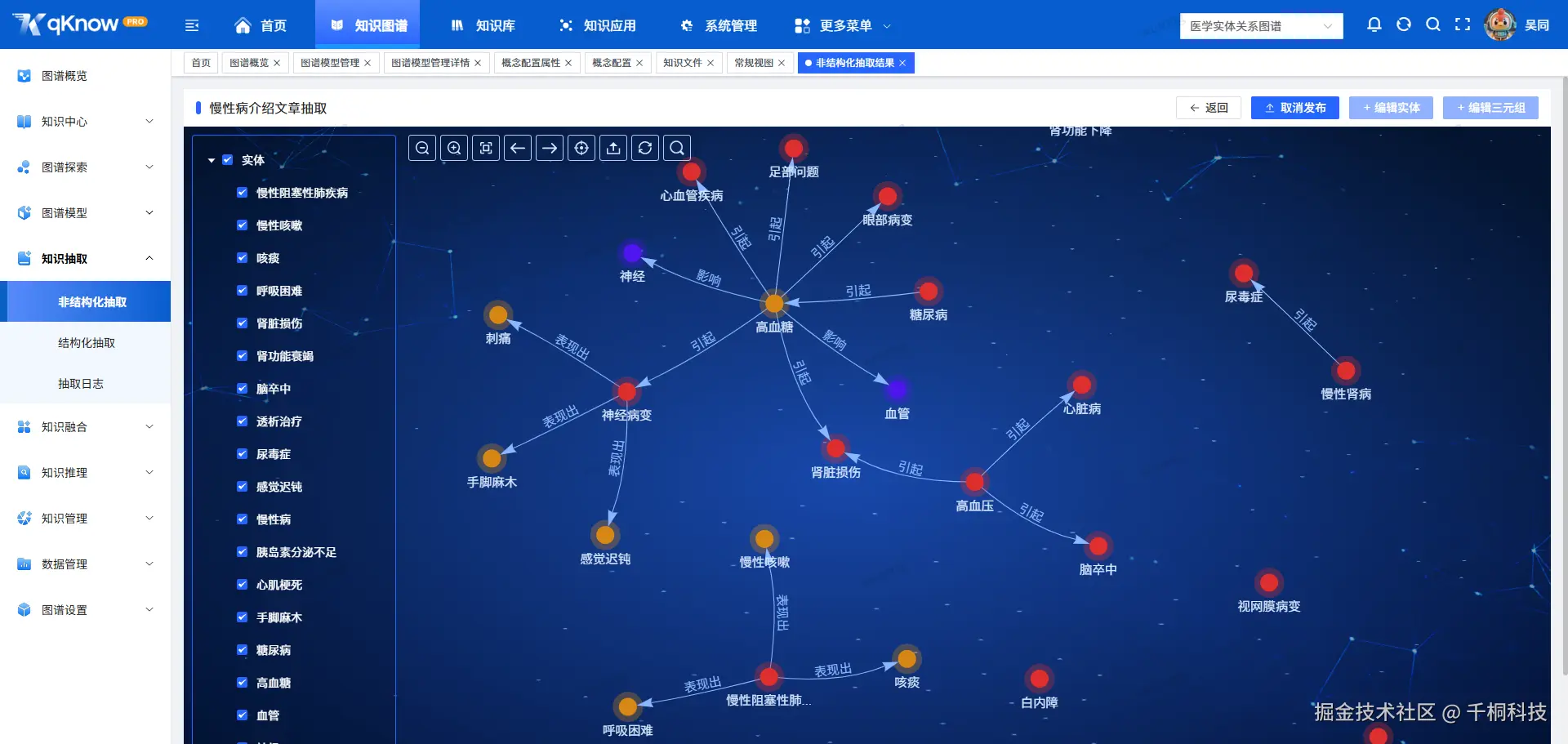Image resolution: width=1568 pixels, height=744 pixels.
Task: Uncheck 脑卒中 entity checkbox
Action: click(x=242, y=389)
